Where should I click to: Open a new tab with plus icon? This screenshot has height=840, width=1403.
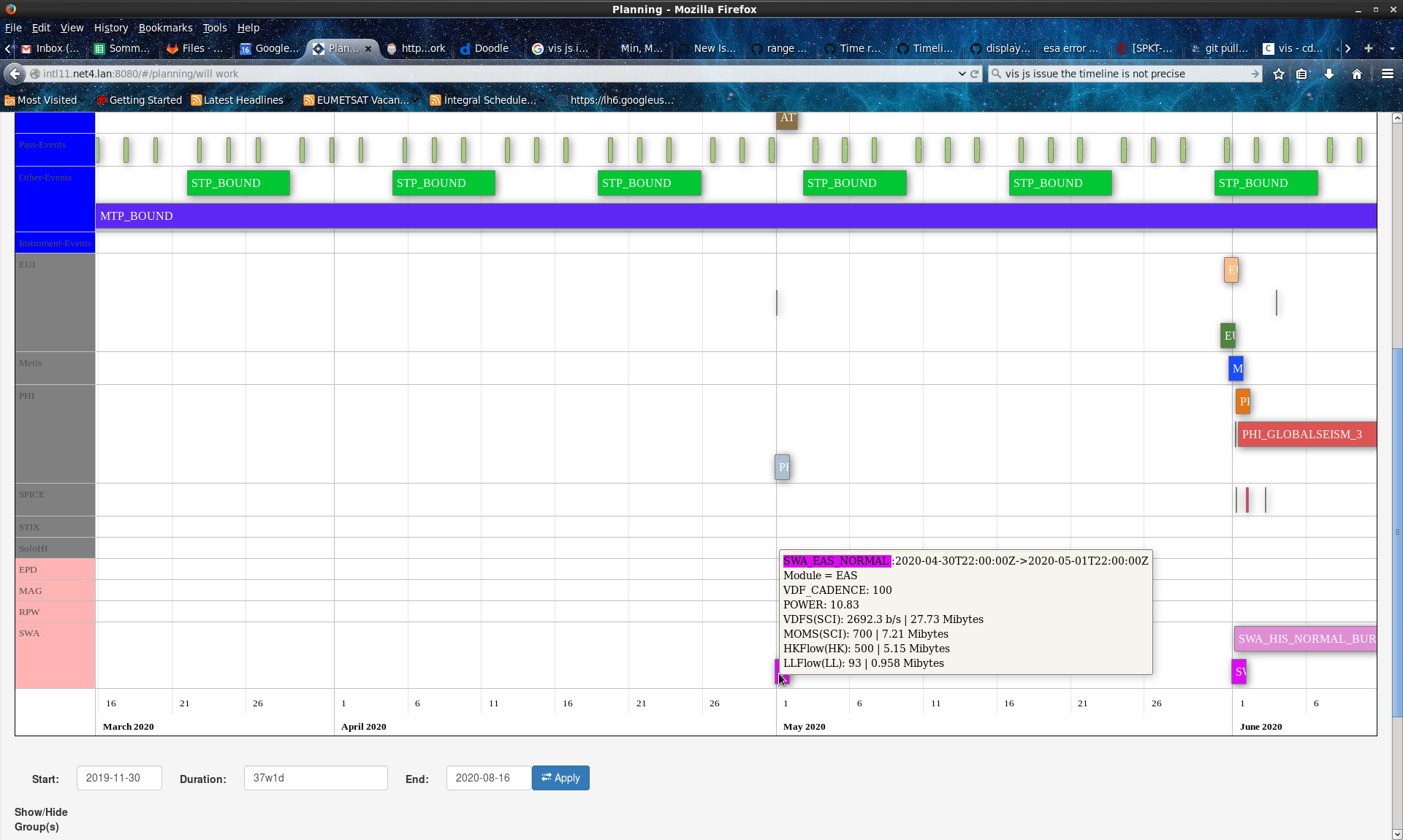(x=1369, y=48)
